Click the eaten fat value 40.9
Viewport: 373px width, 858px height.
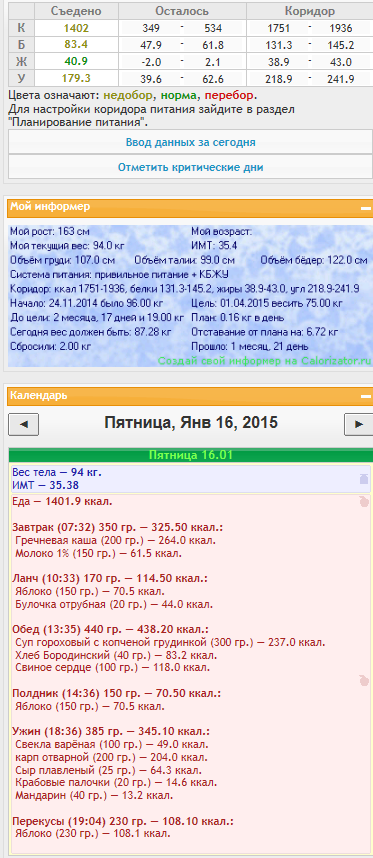pyautogui.click(x=76, y=61)
